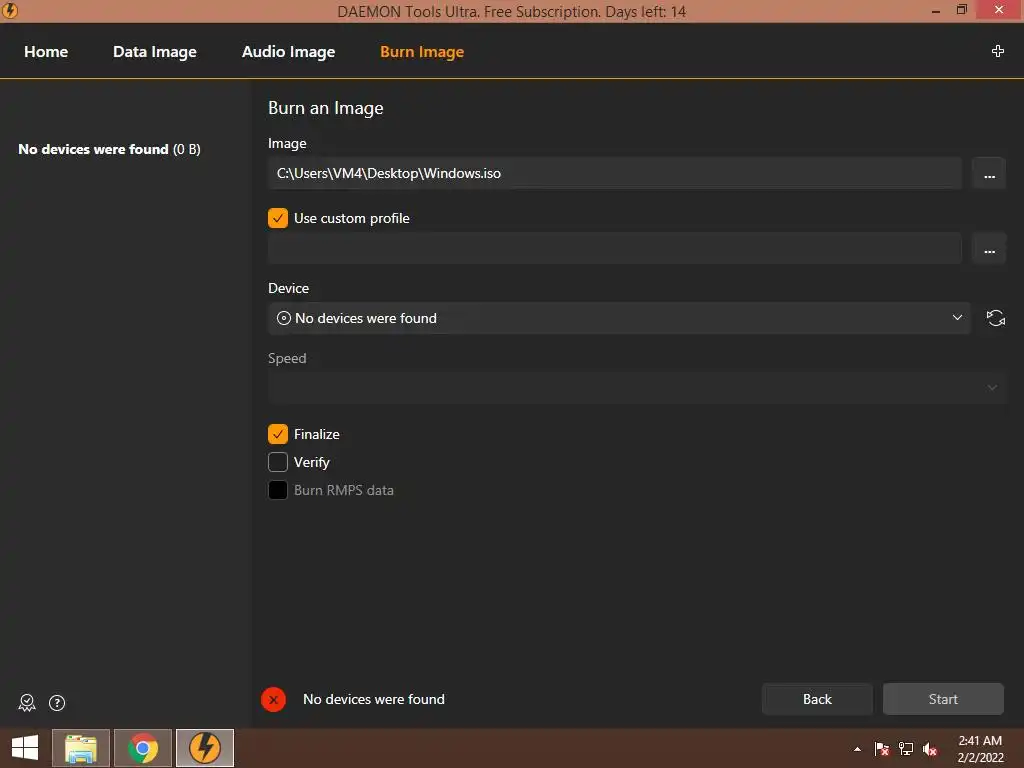Open the help question mark icon
The height and width of the screenshot is (768, 1024).
click(x=57, y=703)
